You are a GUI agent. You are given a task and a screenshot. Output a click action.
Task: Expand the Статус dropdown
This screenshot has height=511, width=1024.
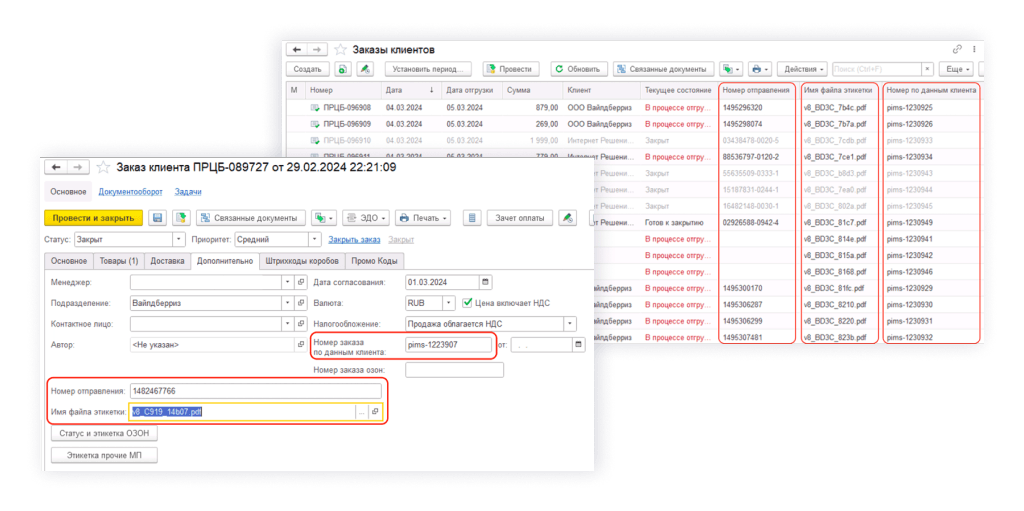[x=180, y=239]
